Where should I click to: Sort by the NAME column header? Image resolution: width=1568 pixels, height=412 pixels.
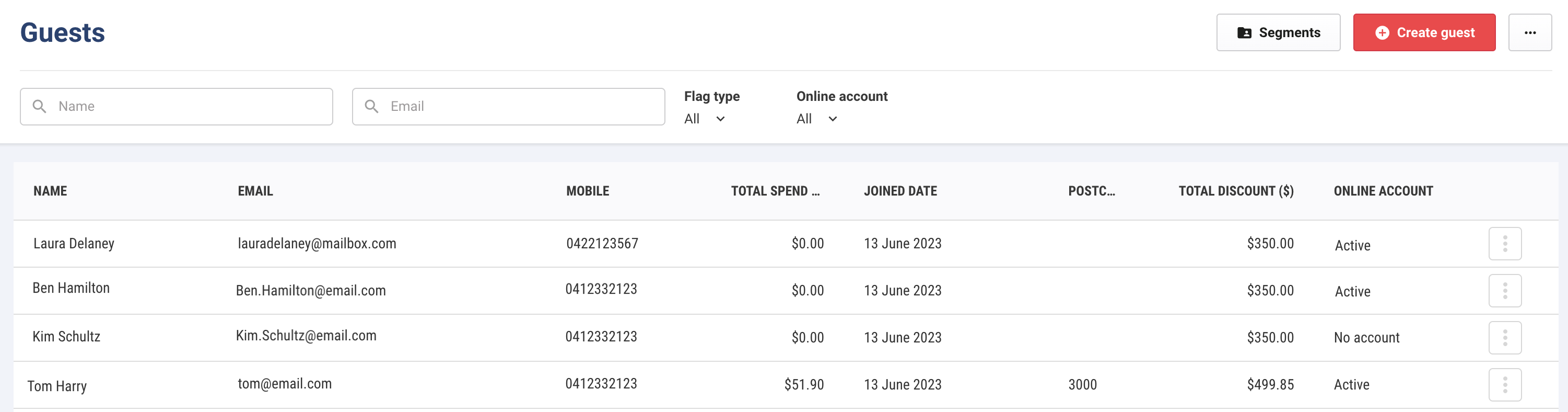click(x=51, y=191)
